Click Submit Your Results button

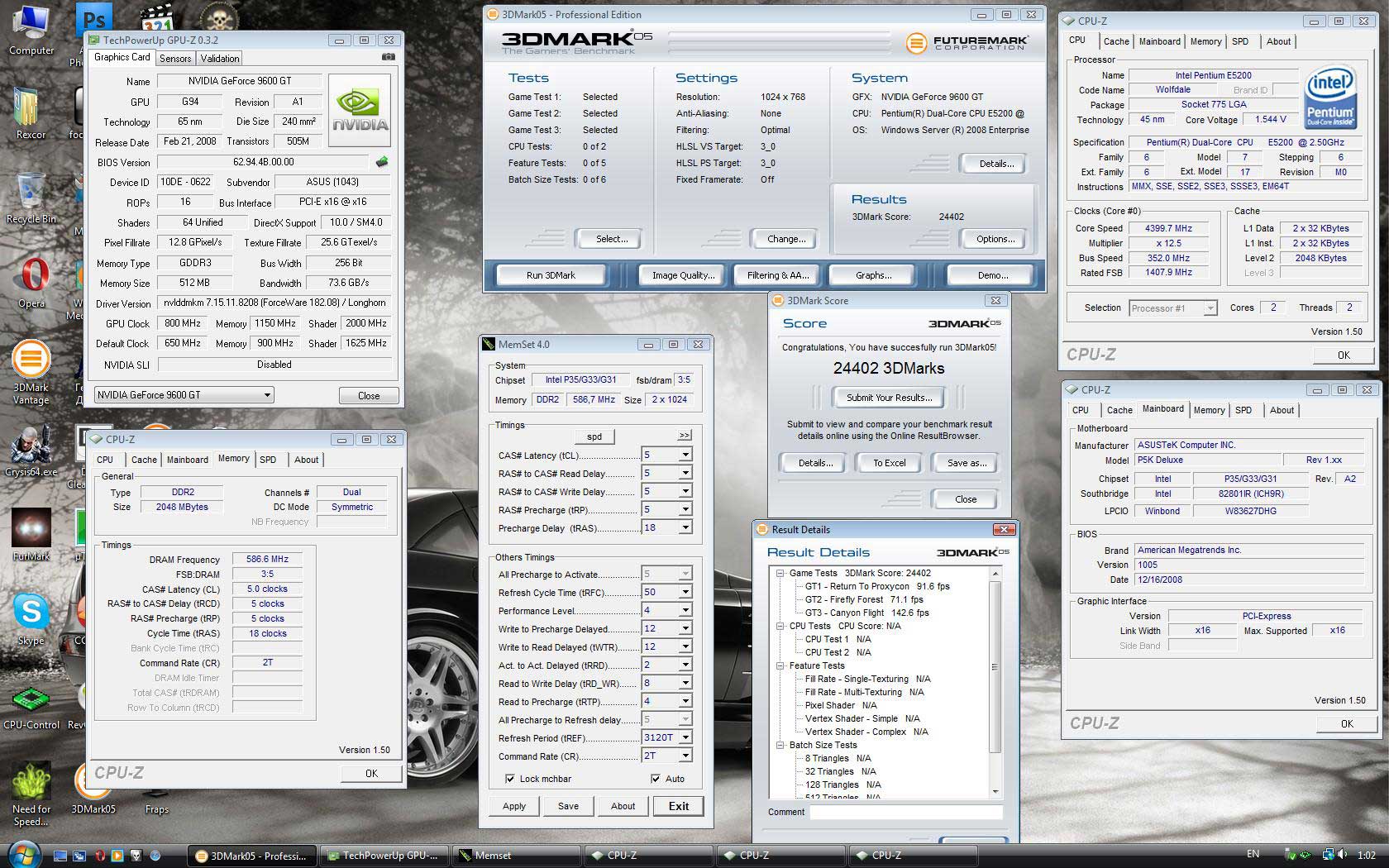click(x=889, y=398)
